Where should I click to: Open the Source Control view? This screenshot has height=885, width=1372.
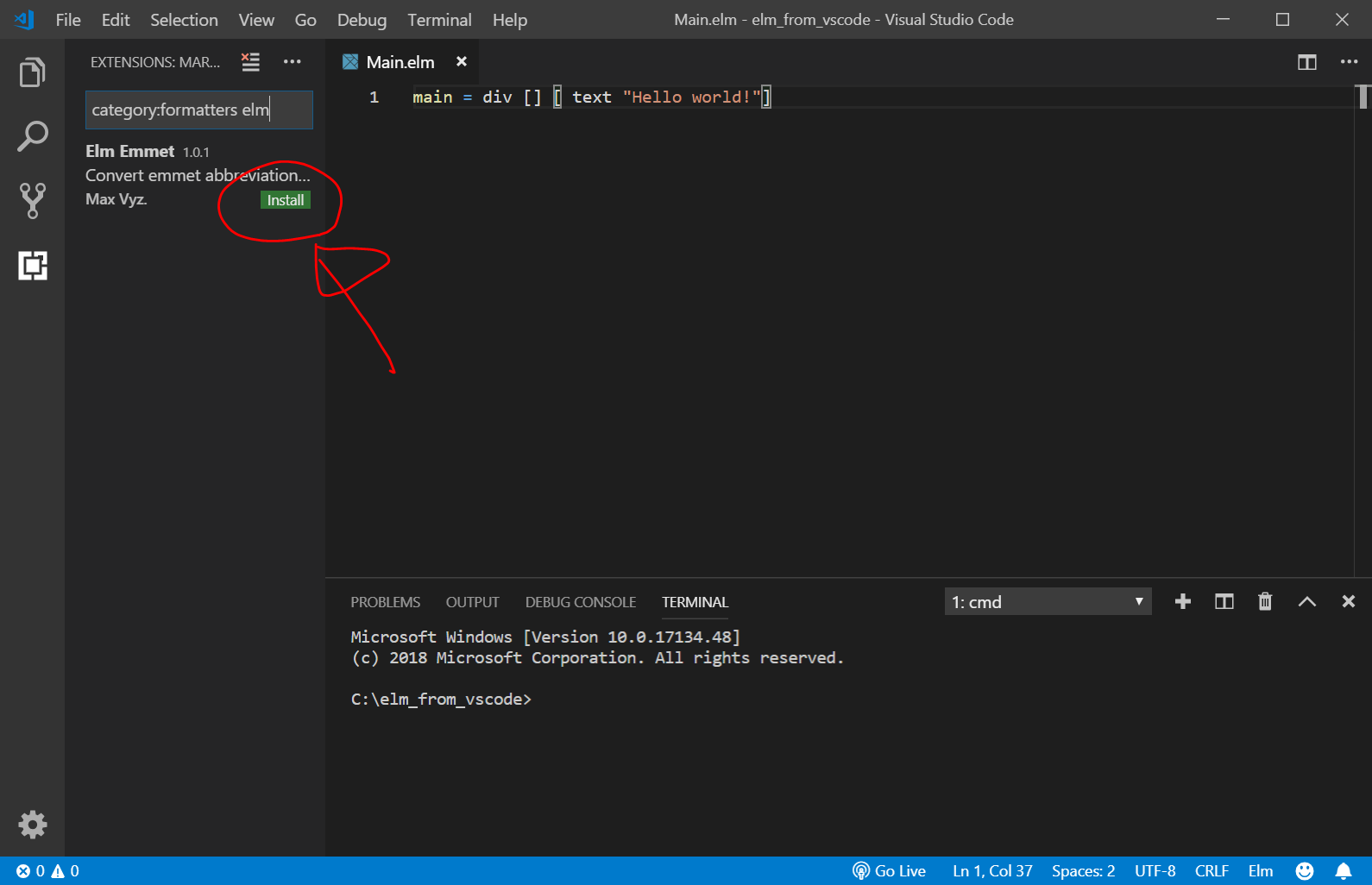pyautogui.click(x=32, y=200)
